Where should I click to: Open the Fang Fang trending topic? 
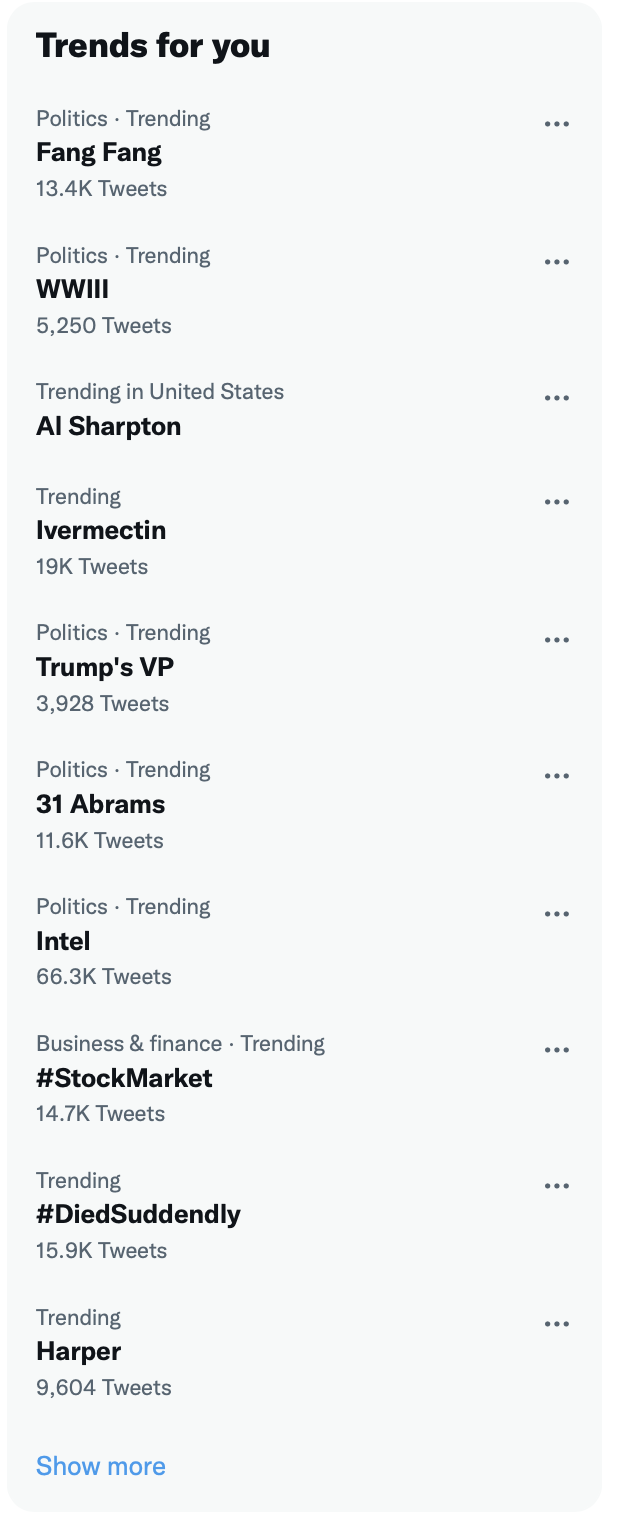(304, 153)
